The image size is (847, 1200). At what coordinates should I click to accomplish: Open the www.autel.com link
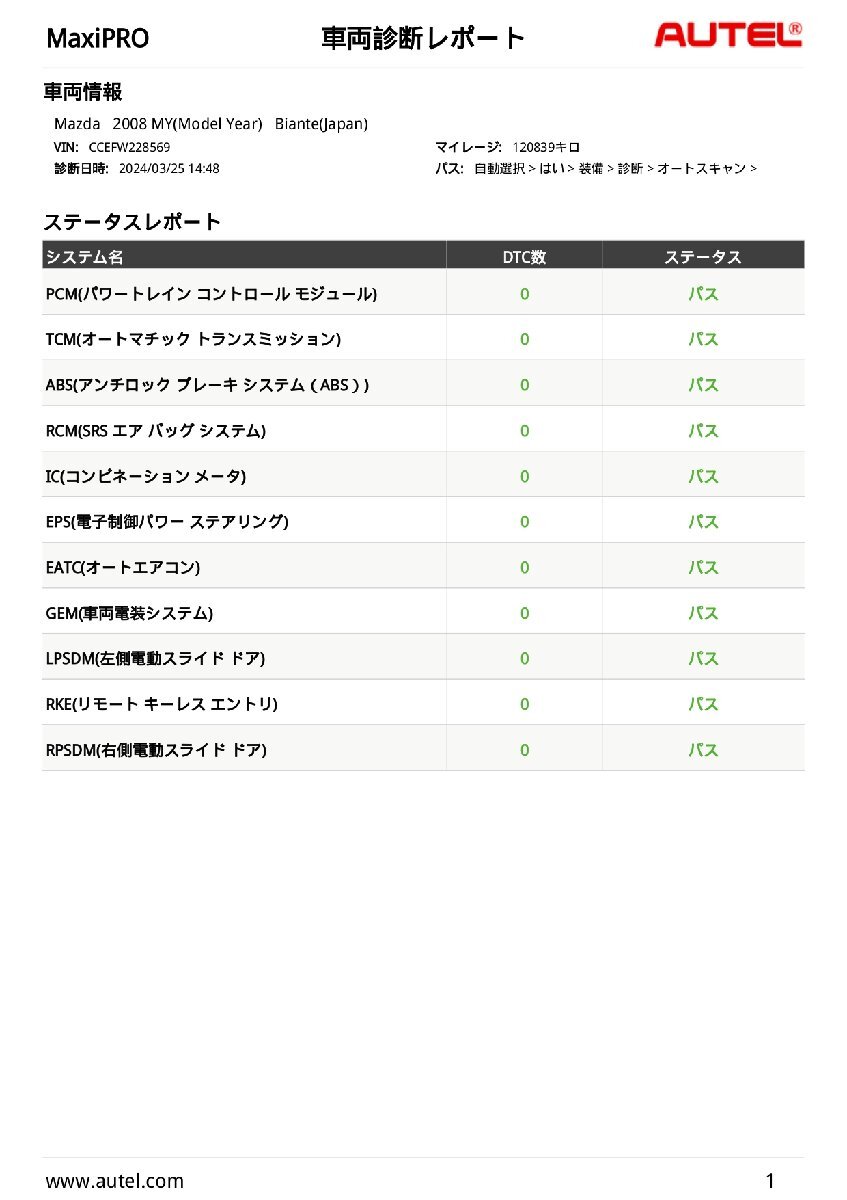(x=115, y=1181)
